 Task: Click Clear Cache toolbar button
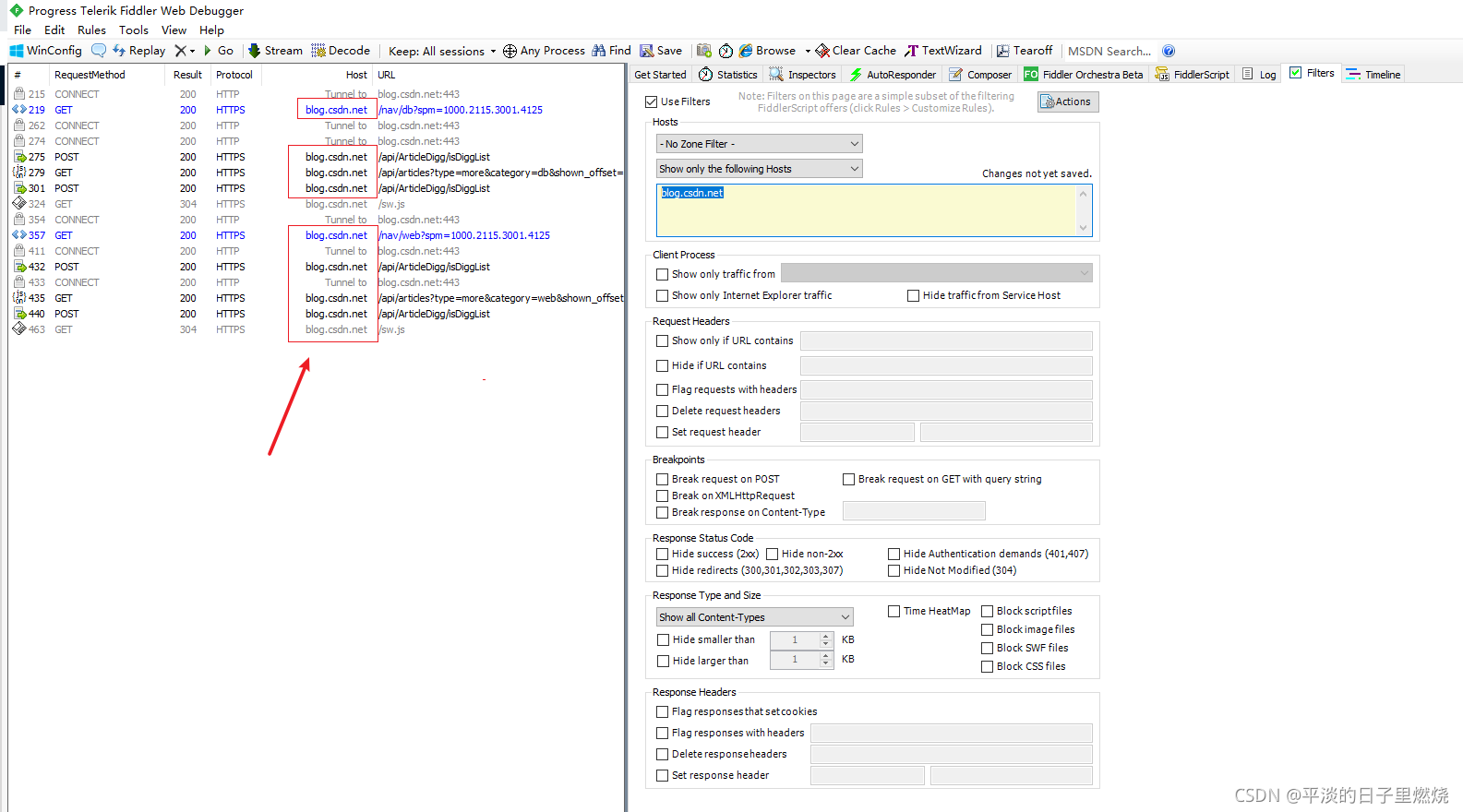pos(856,51)
